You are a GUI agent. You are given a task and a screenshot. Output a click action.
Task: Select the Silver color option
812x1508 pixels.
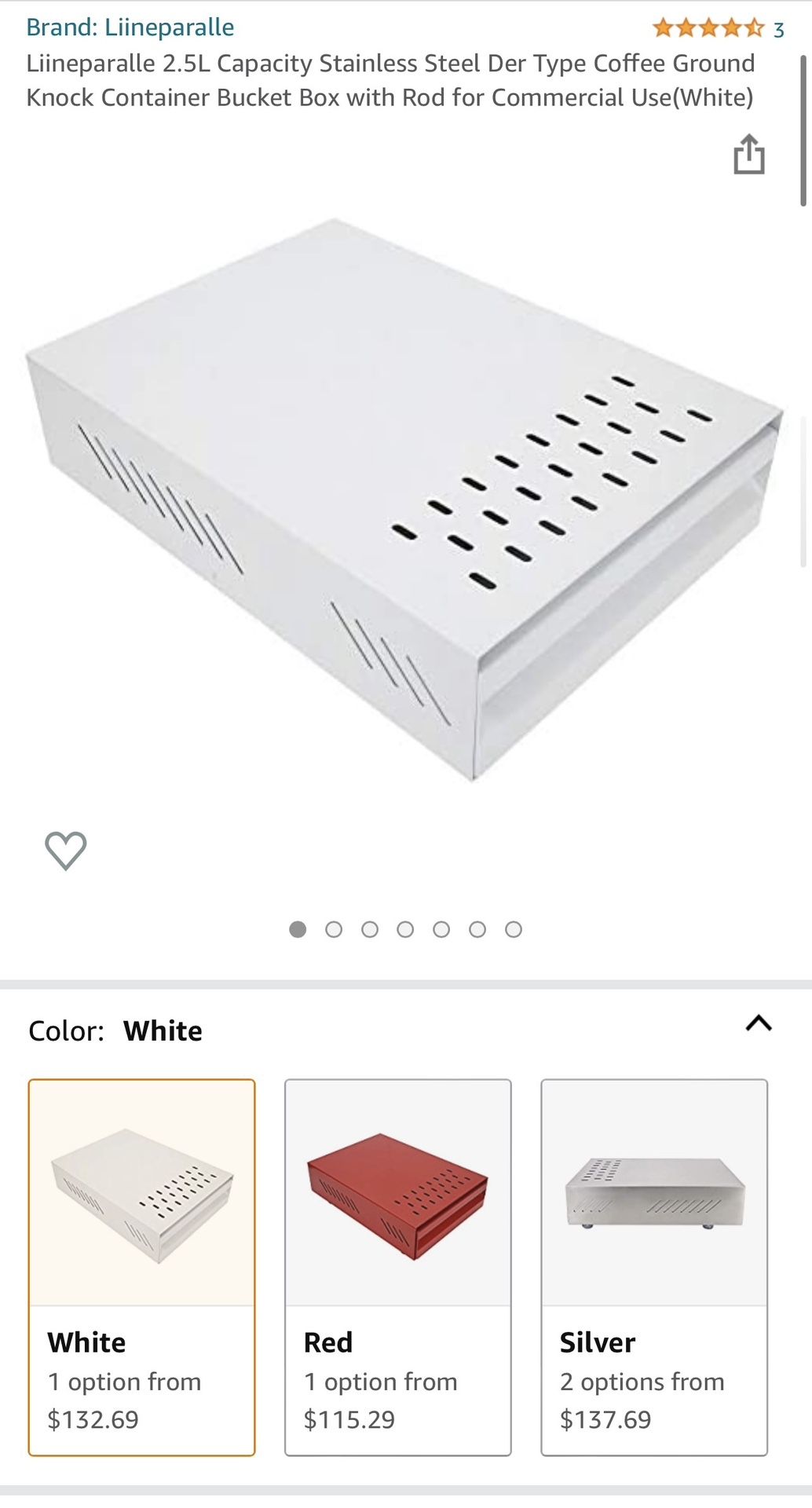coord(654,1267)
